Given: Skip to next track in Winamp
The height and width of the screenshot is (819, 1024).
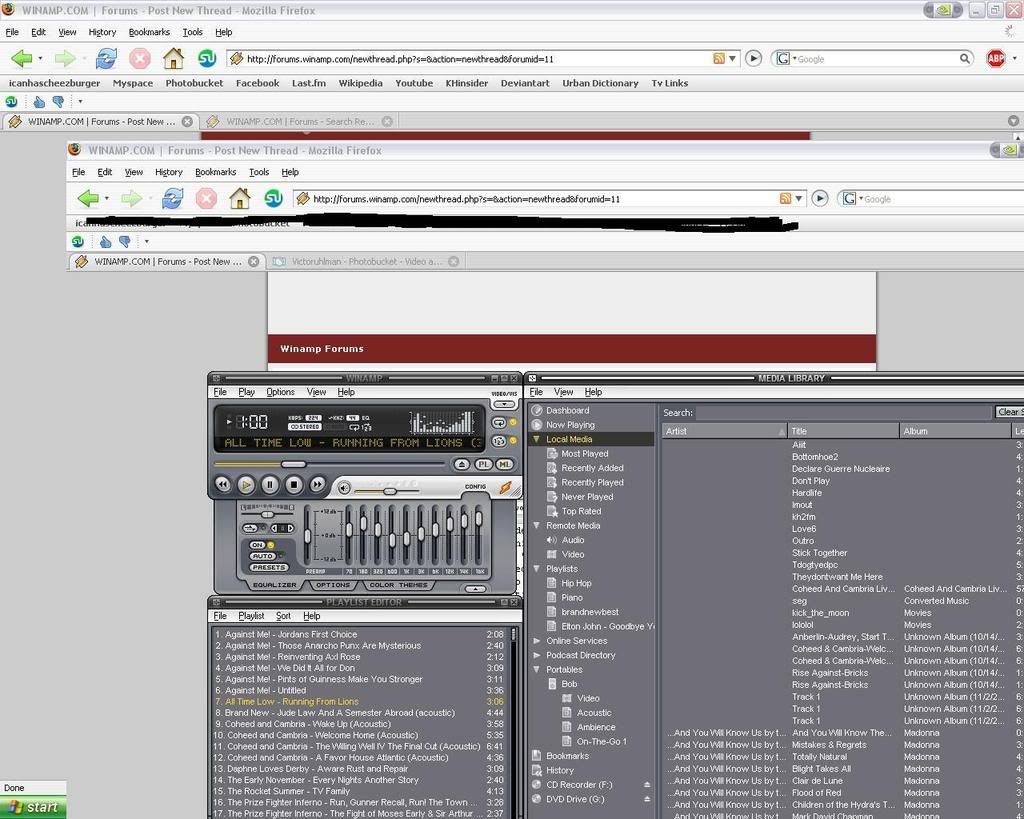Looking at the screenshot, I should point(317,485).
